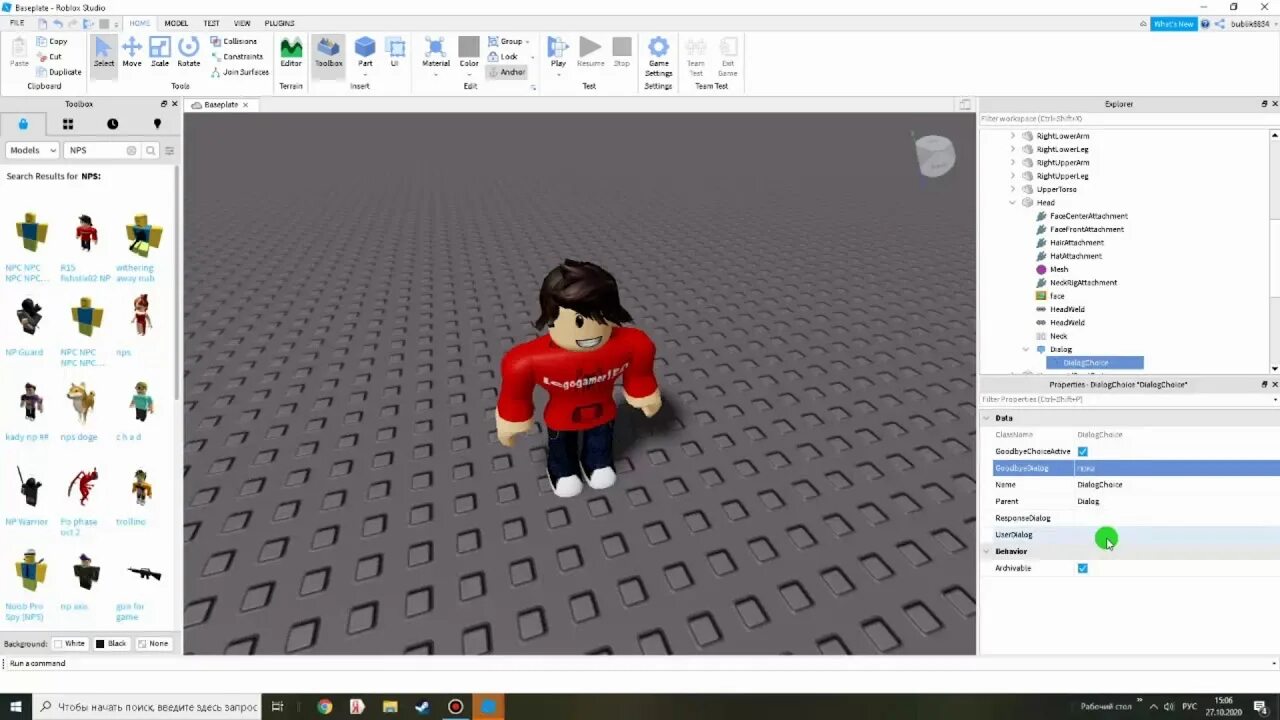Activate the Scale tool
1280x720 pixels.
pyautogui.click(x=160, y=52)
